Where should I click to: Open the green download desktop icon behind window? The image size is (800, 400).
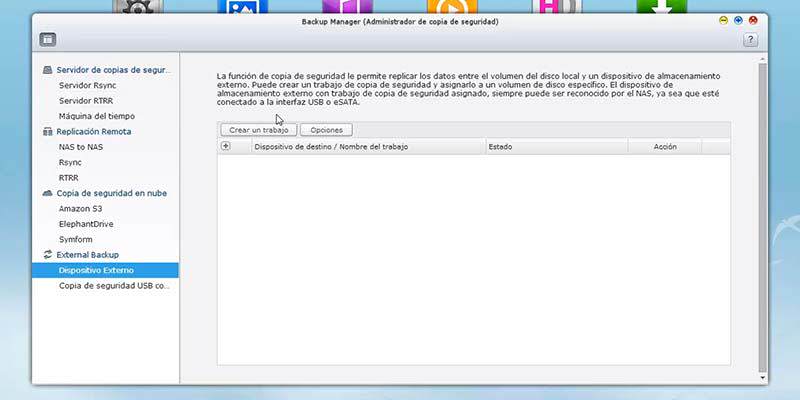point(661,7)
